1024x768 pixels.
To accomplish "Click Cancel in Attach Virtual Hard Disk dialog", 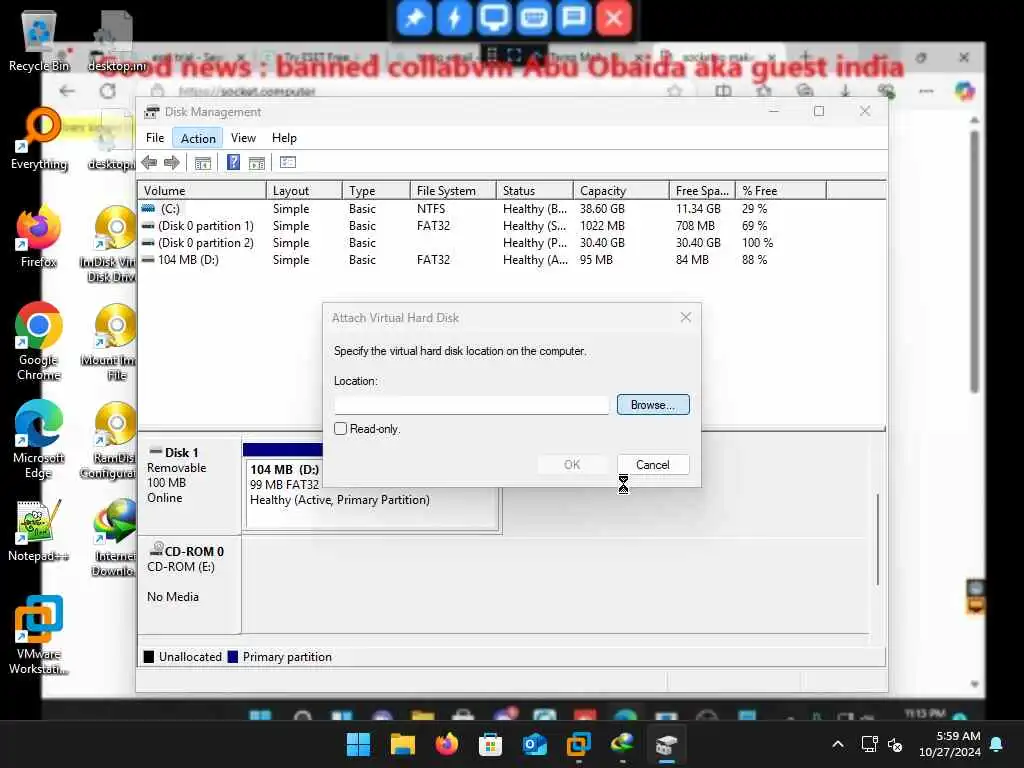I will (x=653, y=464).
